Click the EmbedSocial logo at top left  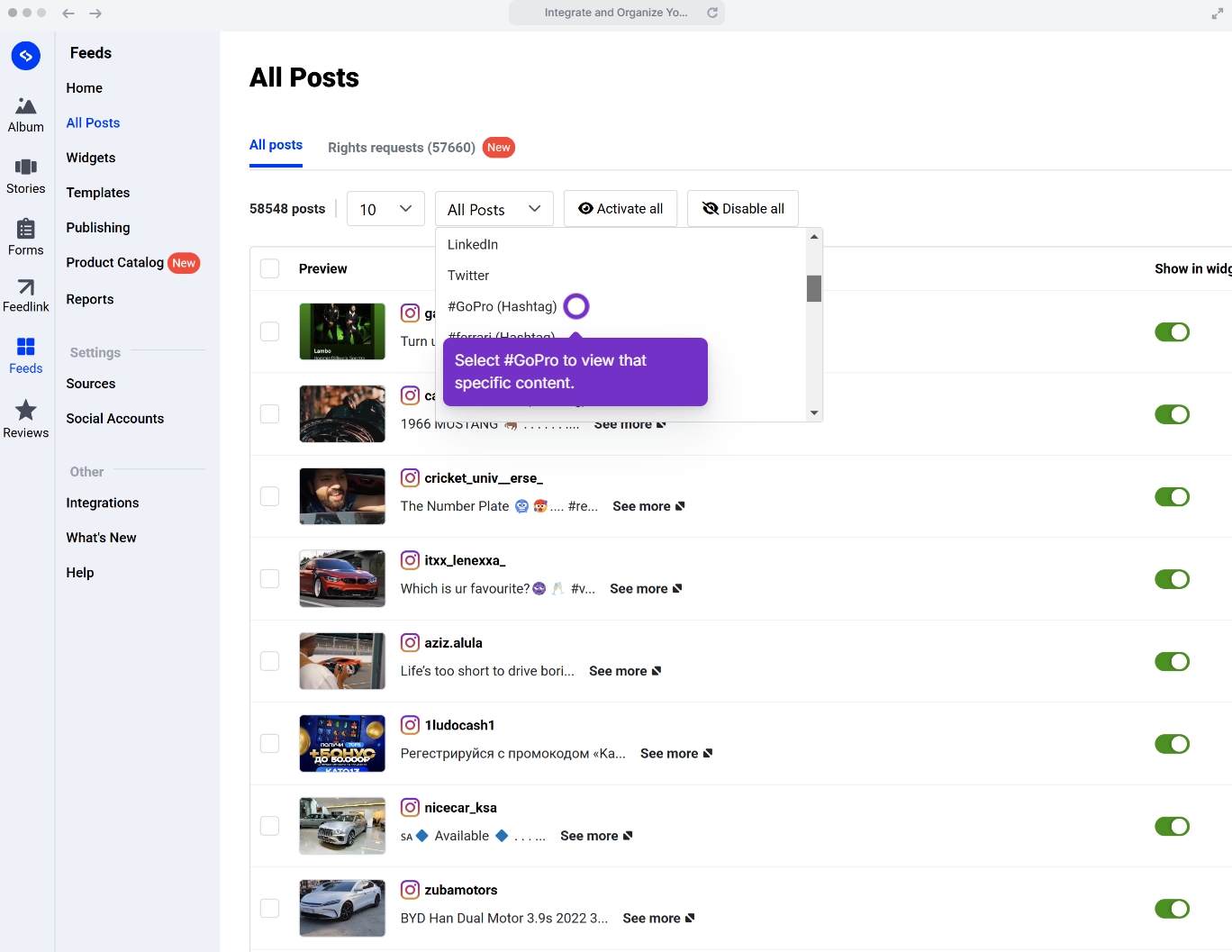click(25, 56)
